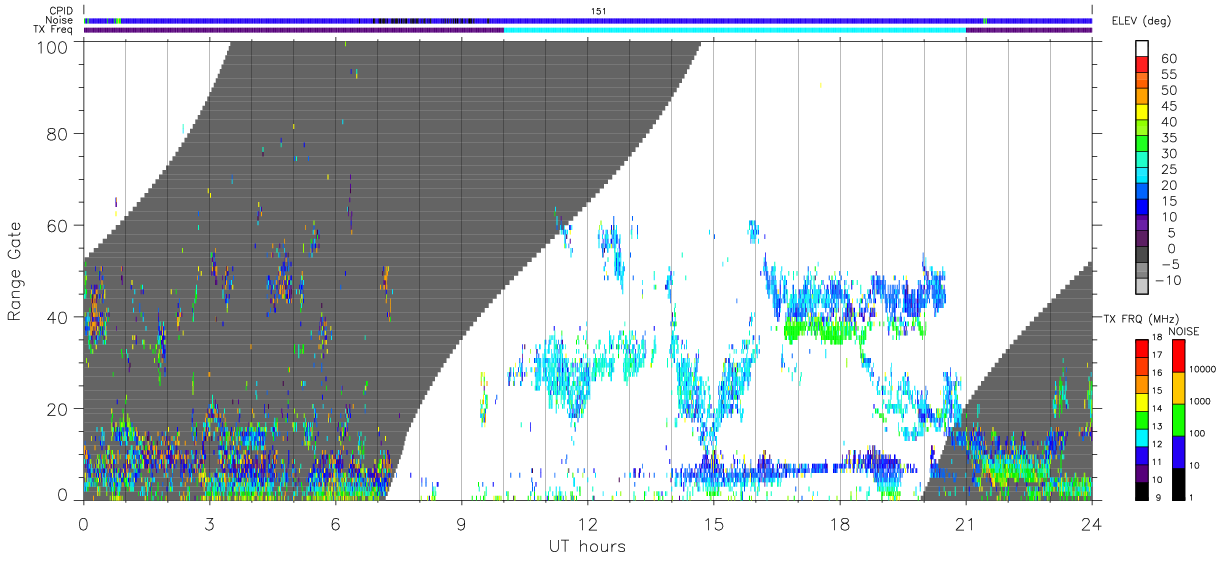Click the CPID label at top left
Viewport: 1228px width, 567px height.
pos(60,11)
